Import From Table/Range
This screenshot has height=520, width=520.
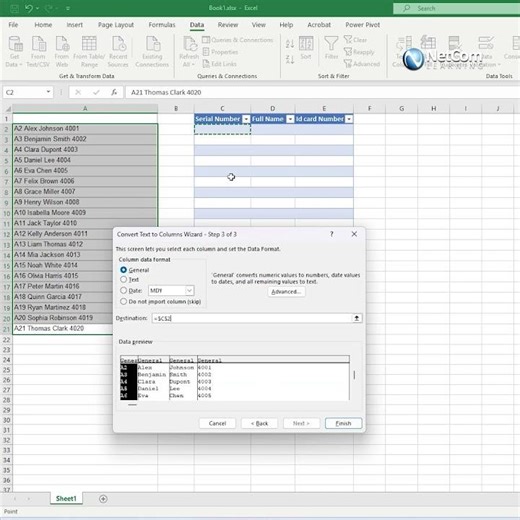(89, 52)
